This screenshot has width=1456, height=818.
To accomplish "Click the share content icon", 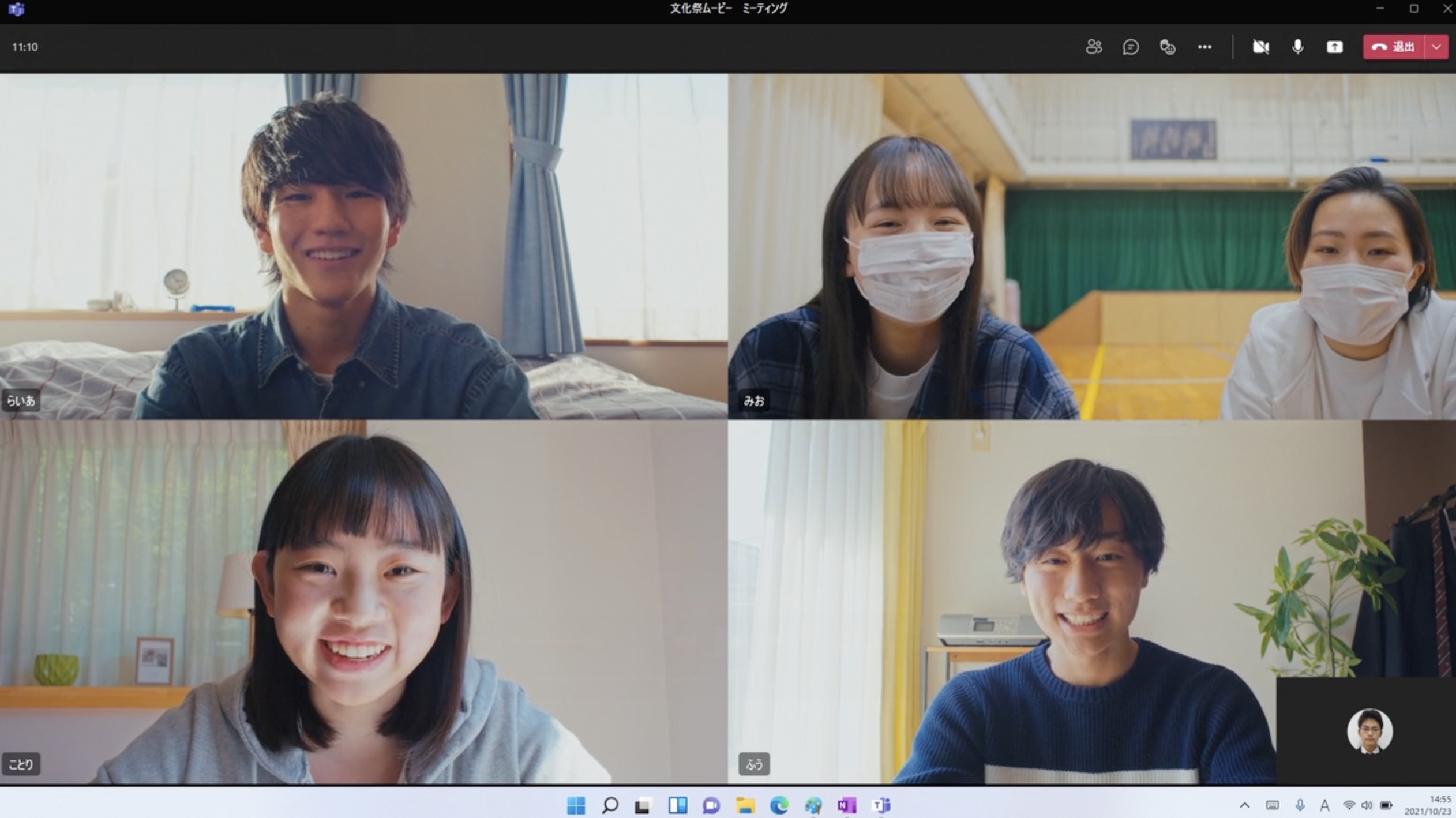I will click(1334, 47).
